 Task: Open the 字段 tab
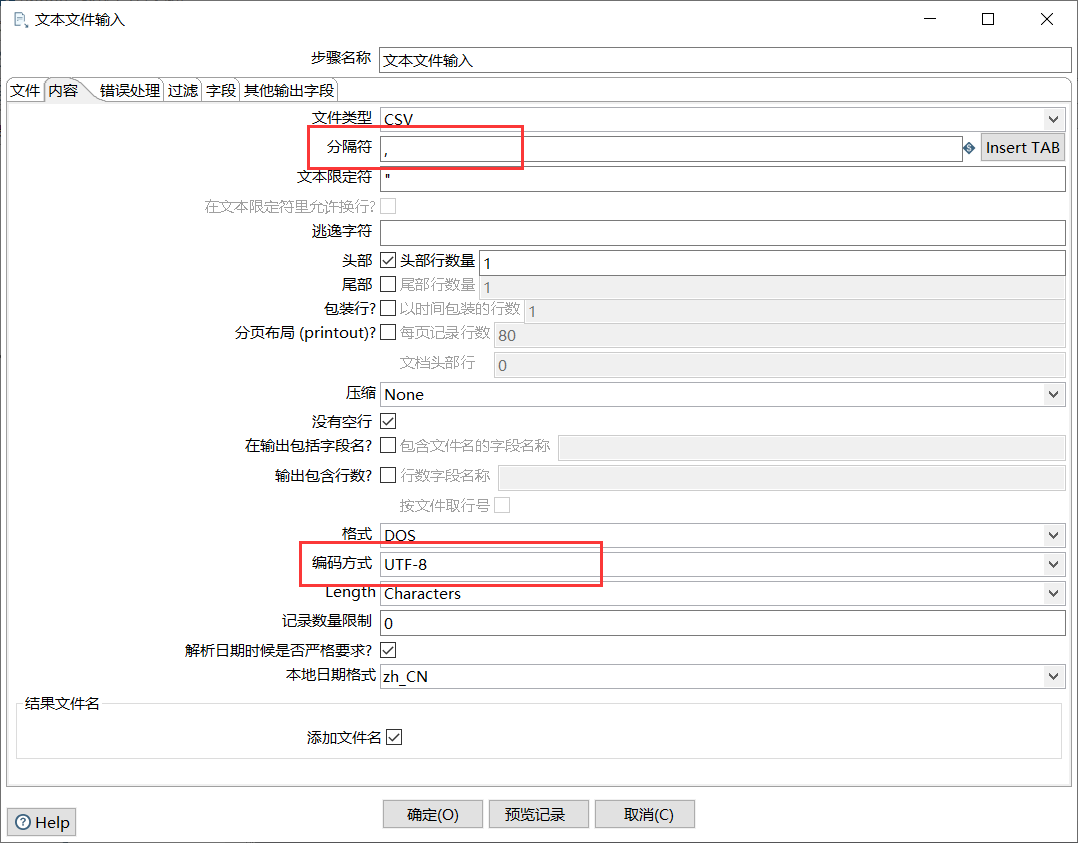coord(221,91)
